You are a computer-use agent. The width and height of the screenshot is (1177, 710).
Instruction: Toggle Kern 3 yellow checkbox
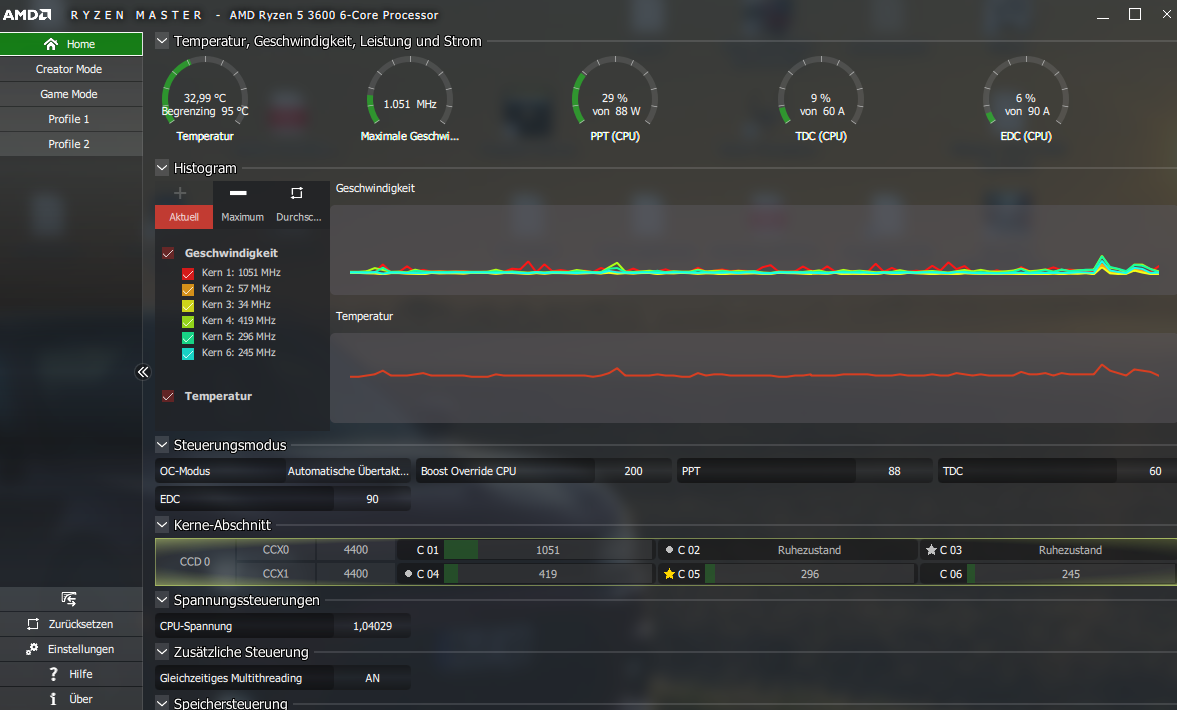(188, 305)
